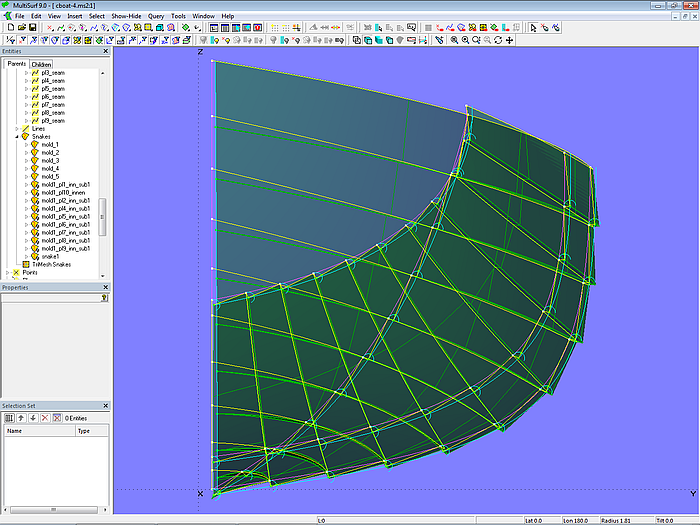
Task: Expand the Points tree node
Action: click(x=9, y=272)
